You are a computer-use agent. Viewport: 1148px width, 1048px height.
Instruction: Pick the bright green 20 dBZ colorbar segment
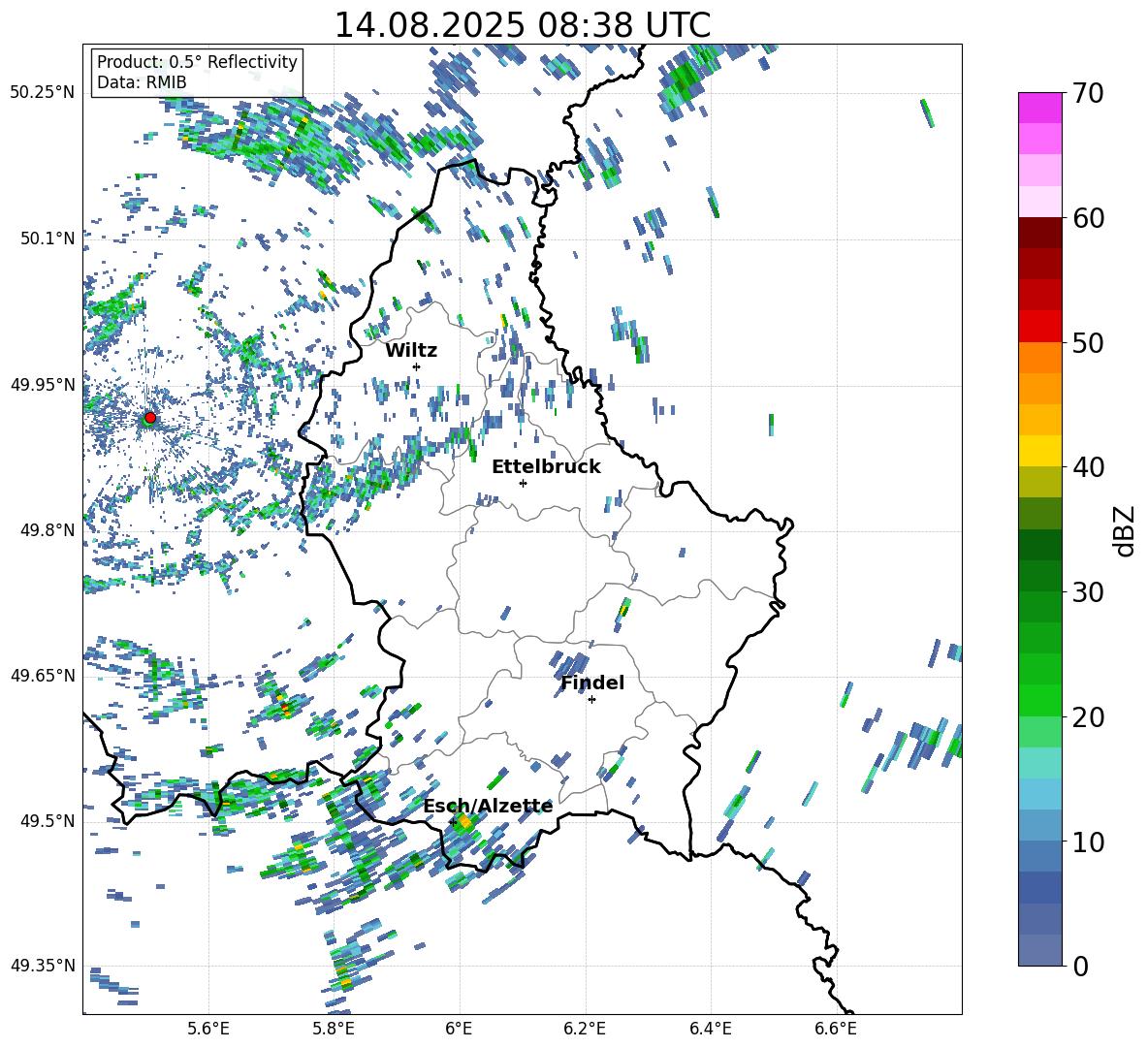pyautogui.click(x=1039, y=700)
